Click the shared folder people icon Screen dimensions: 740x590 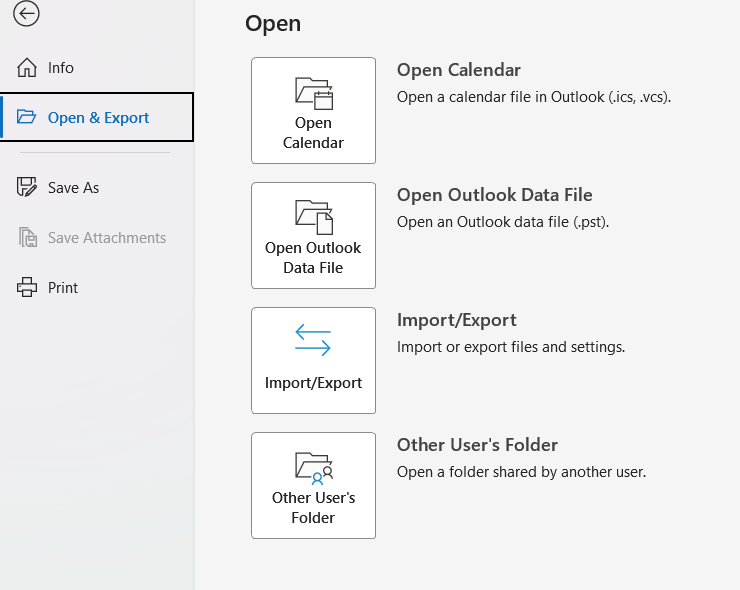[314, 468]
